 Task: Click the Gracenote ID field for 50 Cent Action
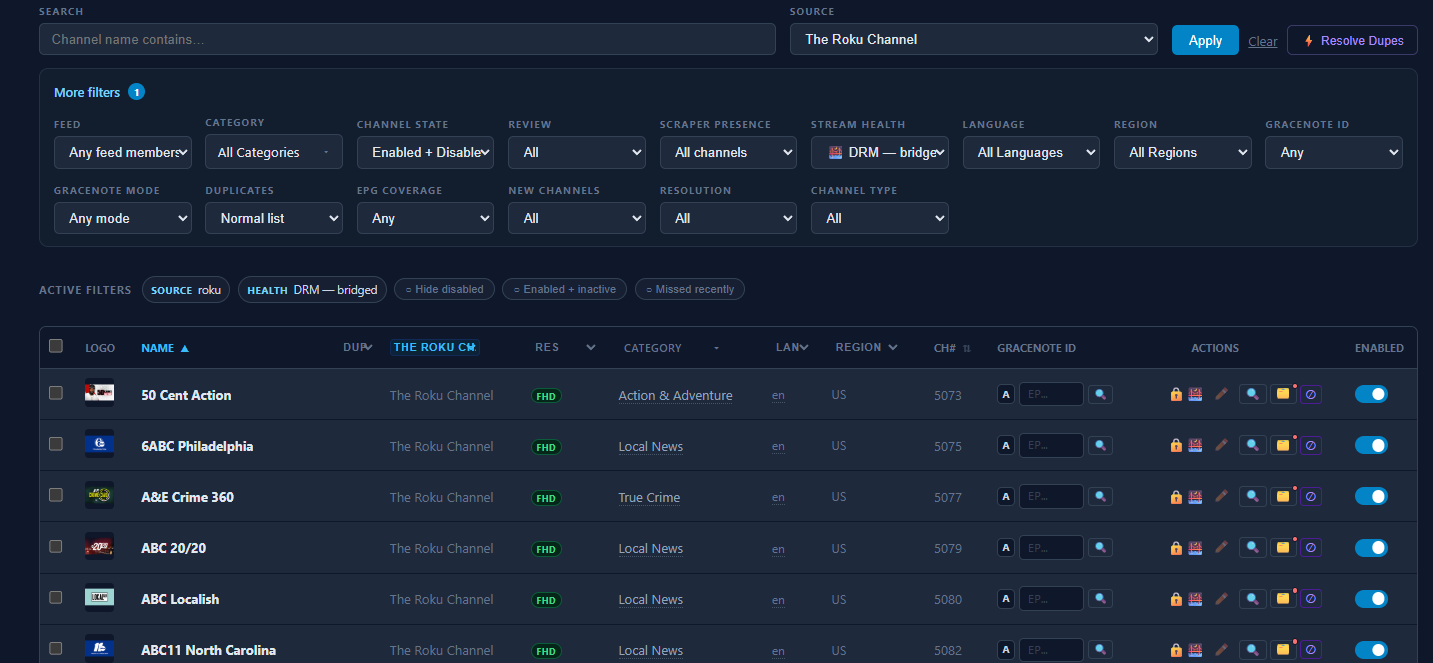(1051, 394)
